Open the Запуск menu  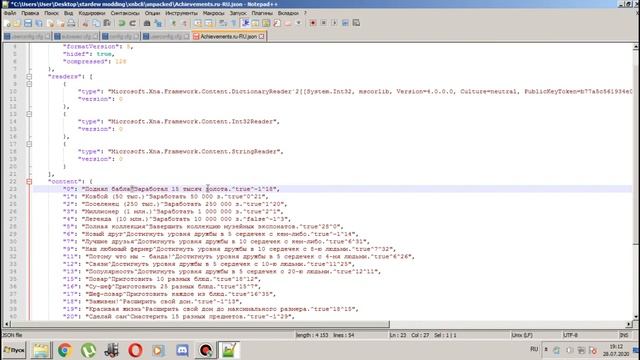click(238, 13)
